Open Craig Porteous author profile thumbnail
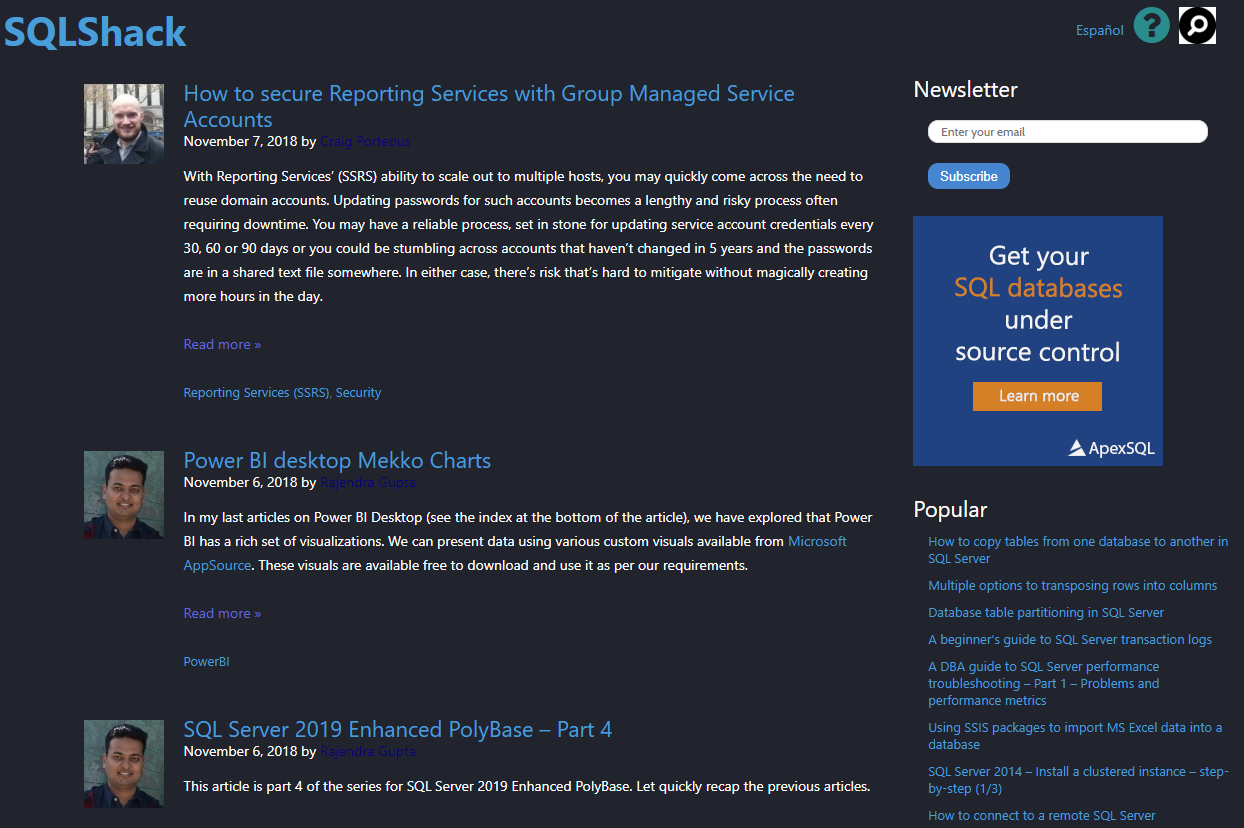1244x828 pixels. tap(124, 124)
